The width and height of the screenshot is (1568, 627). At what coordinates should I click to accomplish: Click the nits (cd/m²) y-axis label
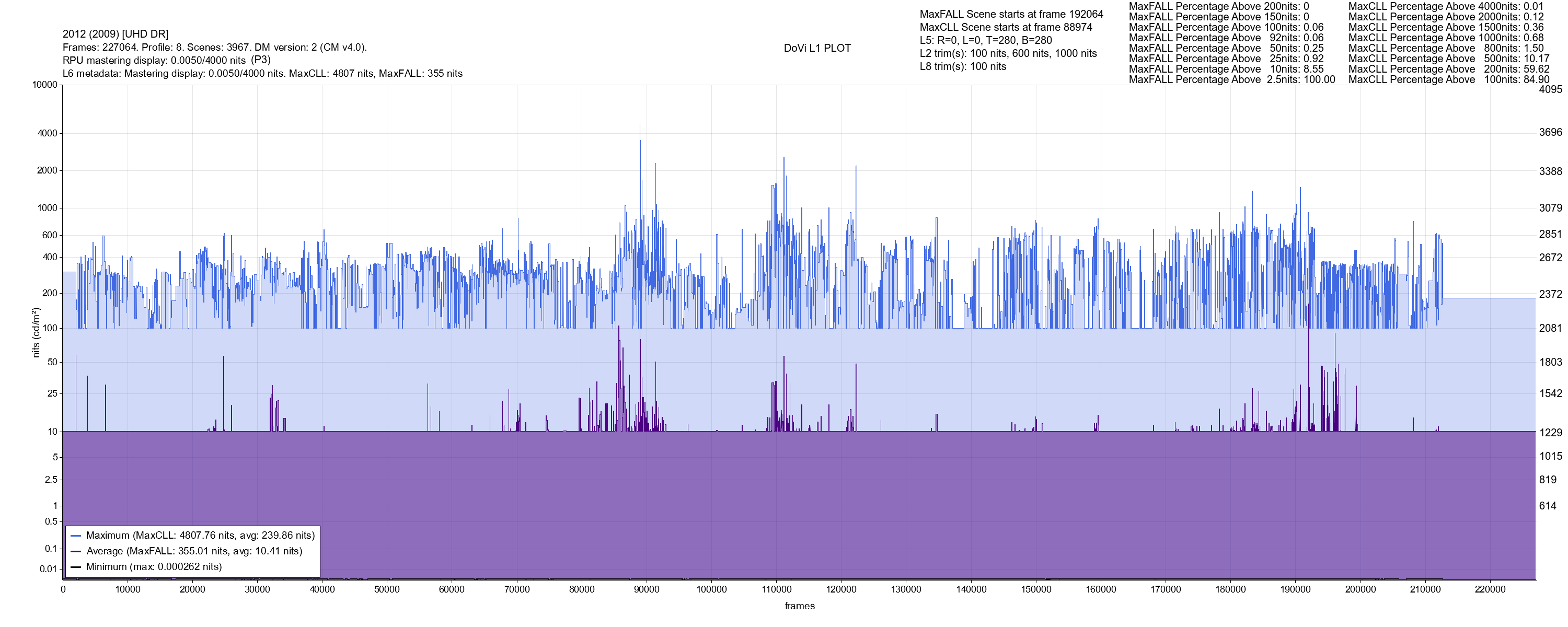click(x=36, y=332)
